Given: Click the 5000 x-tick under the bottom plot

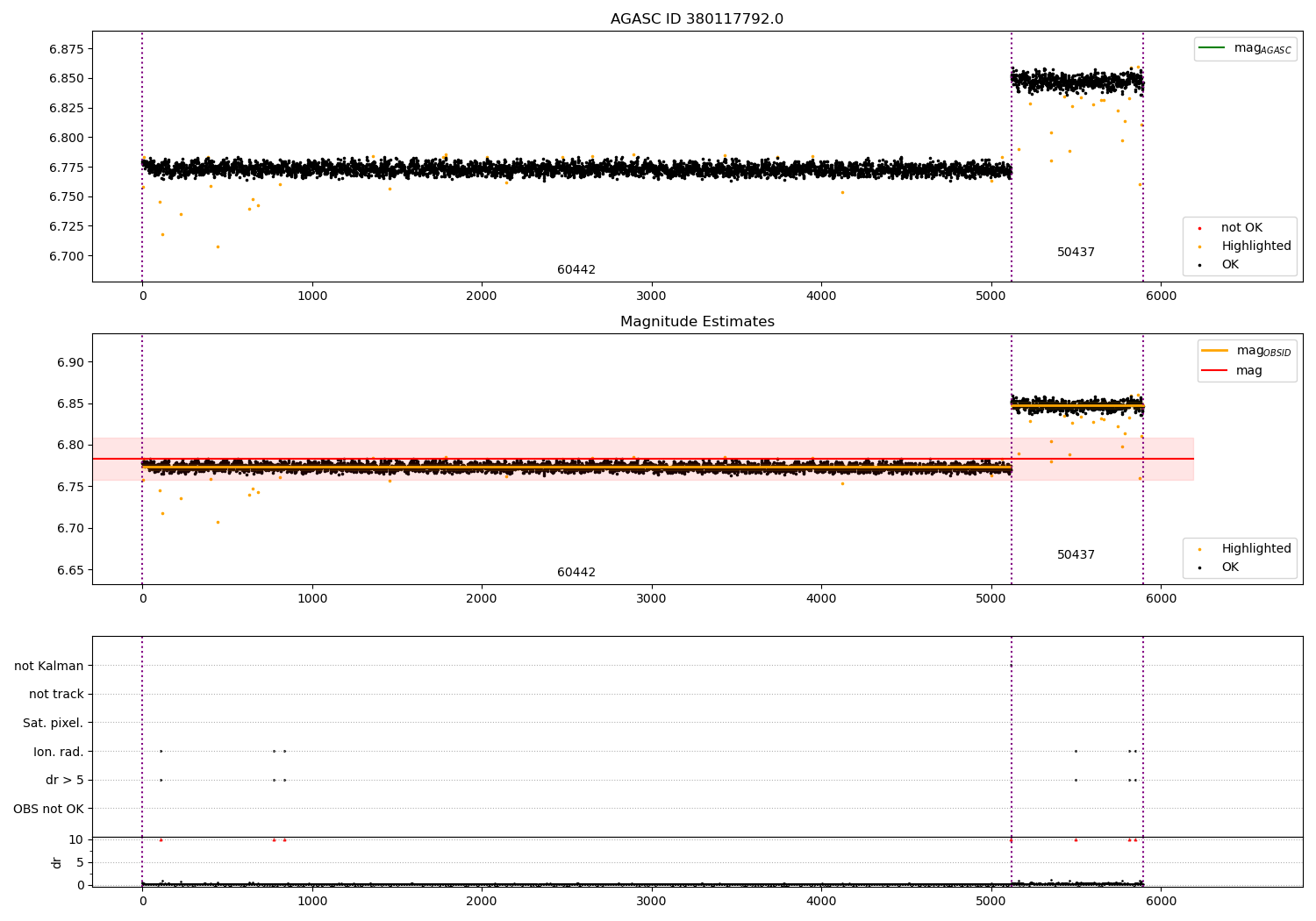Looking at the screenshot, I should pyautogui.click(x=991, y=901).
